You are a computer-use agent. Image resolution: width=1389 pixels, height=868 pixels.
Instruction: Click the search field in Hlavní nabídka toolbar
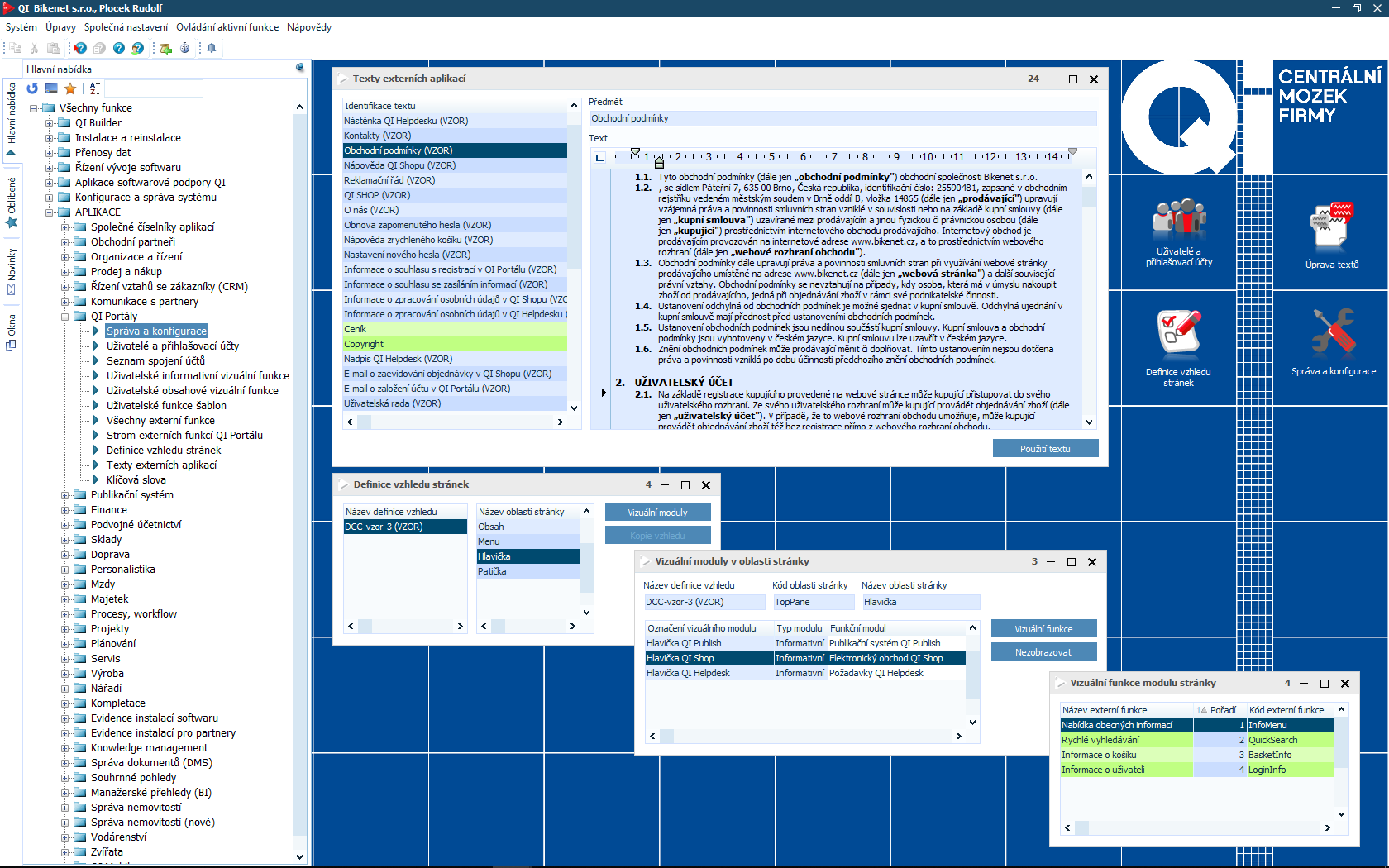pyautogui.click(x=154, y=88)
